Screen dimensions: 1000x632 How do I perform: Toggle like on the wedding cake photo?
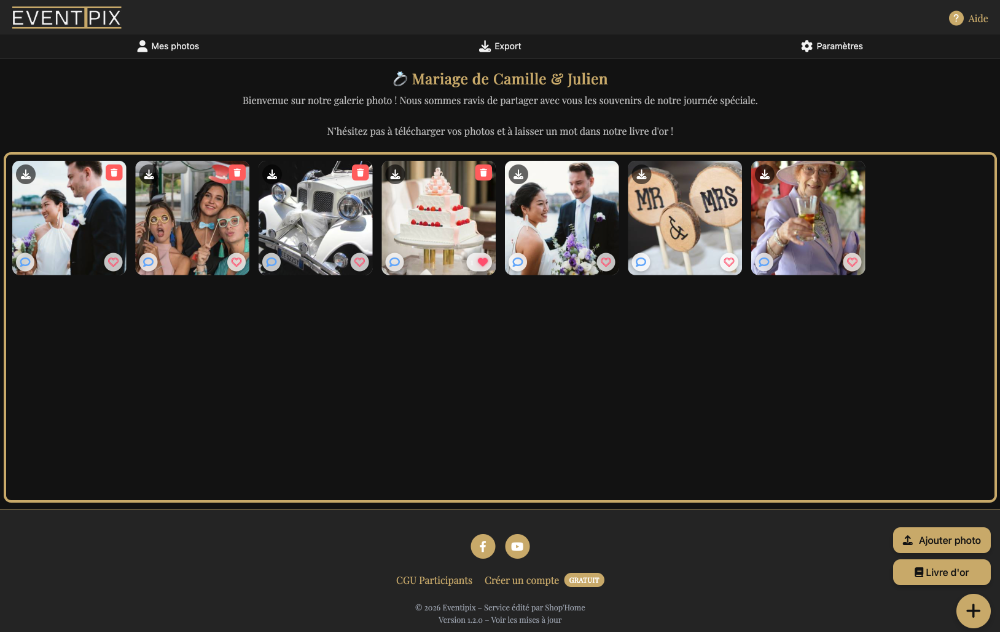click(483, 262)
